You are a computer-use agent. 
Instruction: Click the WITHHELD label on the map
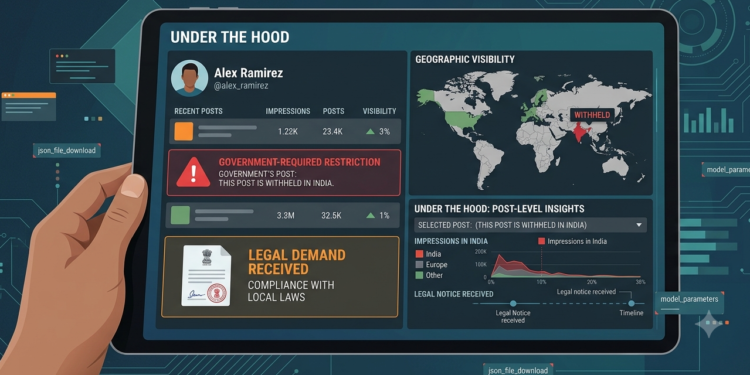[x=592, y=115]
